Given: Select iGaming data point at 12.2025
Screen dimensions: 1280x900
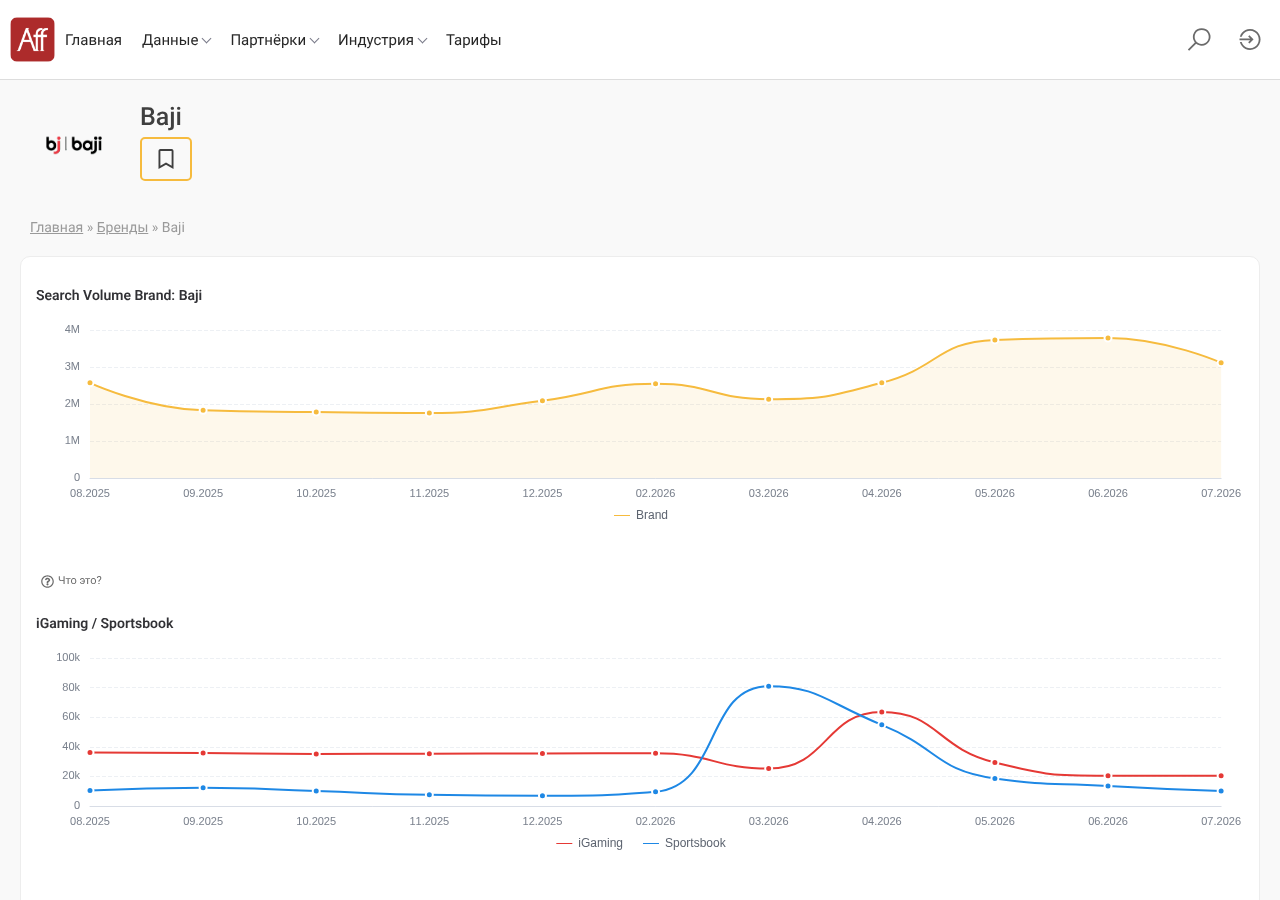Looking at the screenshot, I should coord(543,796).
